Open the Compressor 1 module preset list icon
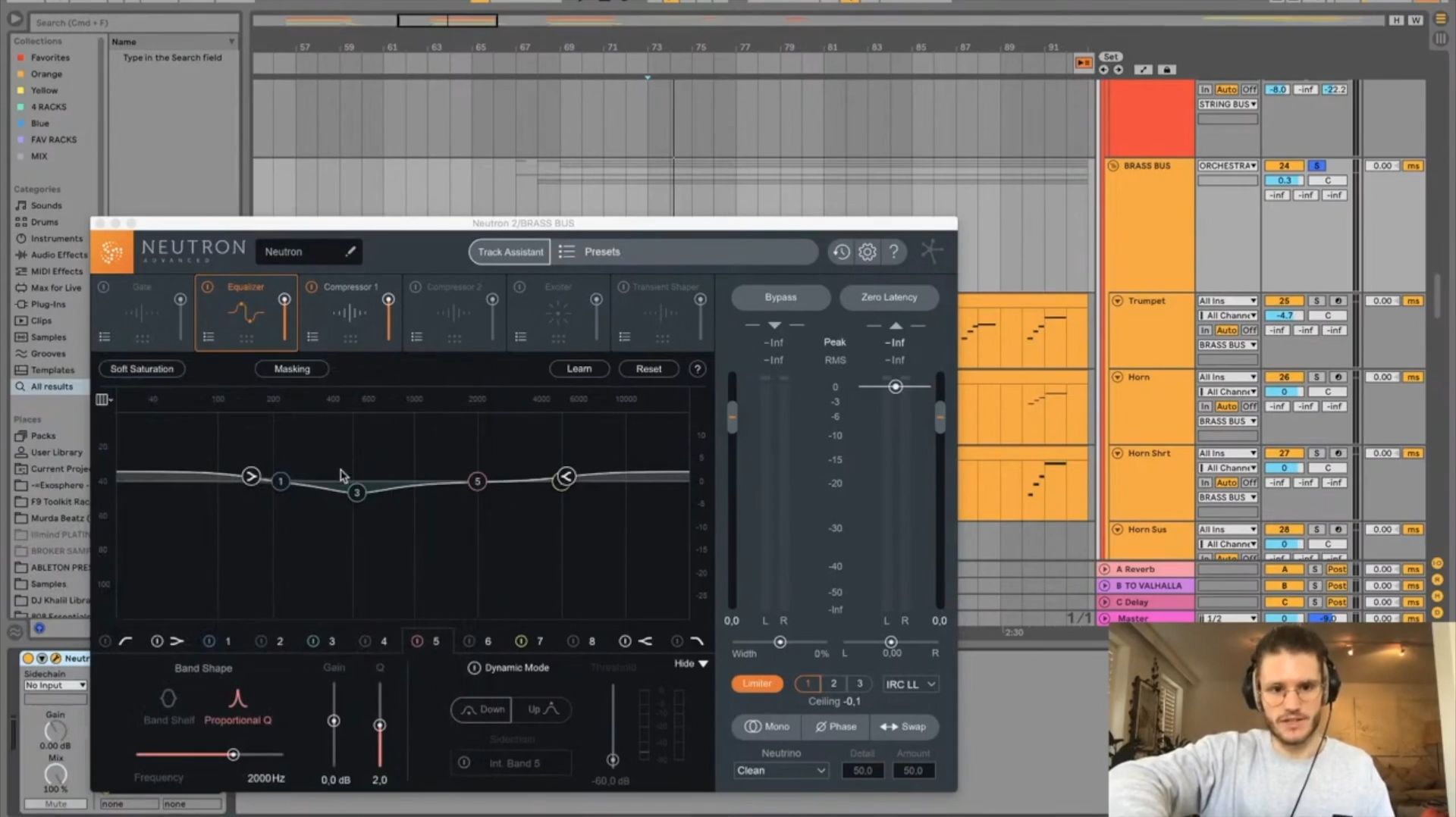Image resolution: width=1456 pixels, height=817 pixels. point(312,337)
